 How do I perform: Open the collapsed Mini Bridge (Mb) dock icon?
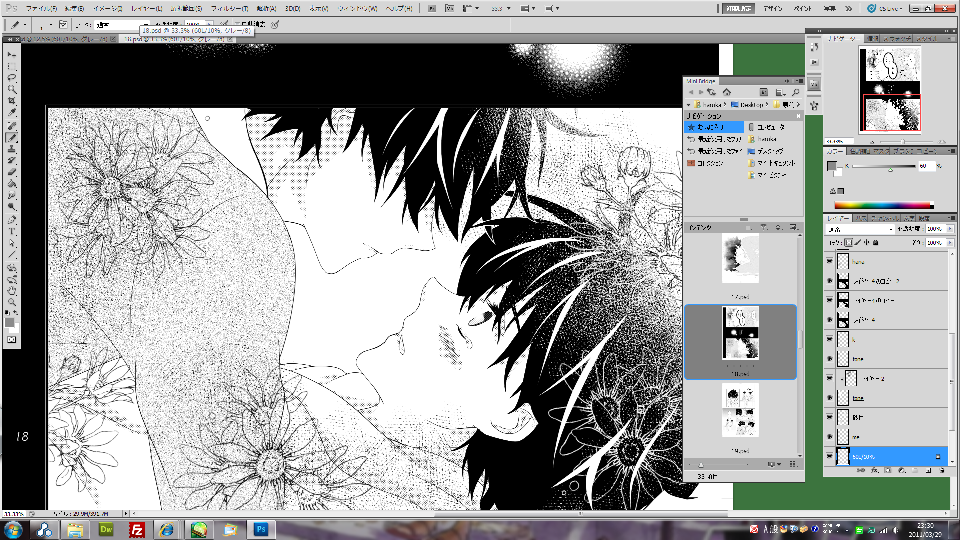(x=814, y=84)
